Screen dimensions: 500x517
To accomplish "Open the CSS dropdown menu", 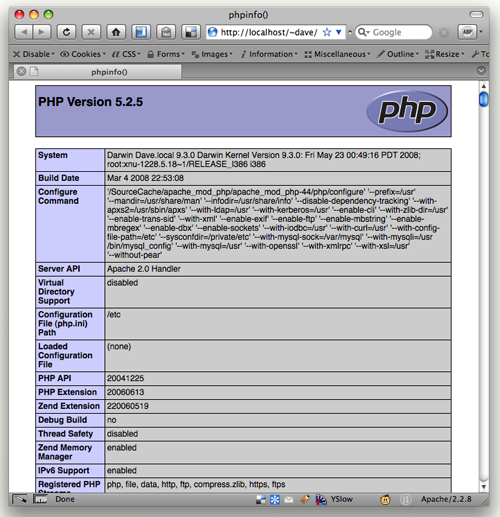I will (126, 54).
